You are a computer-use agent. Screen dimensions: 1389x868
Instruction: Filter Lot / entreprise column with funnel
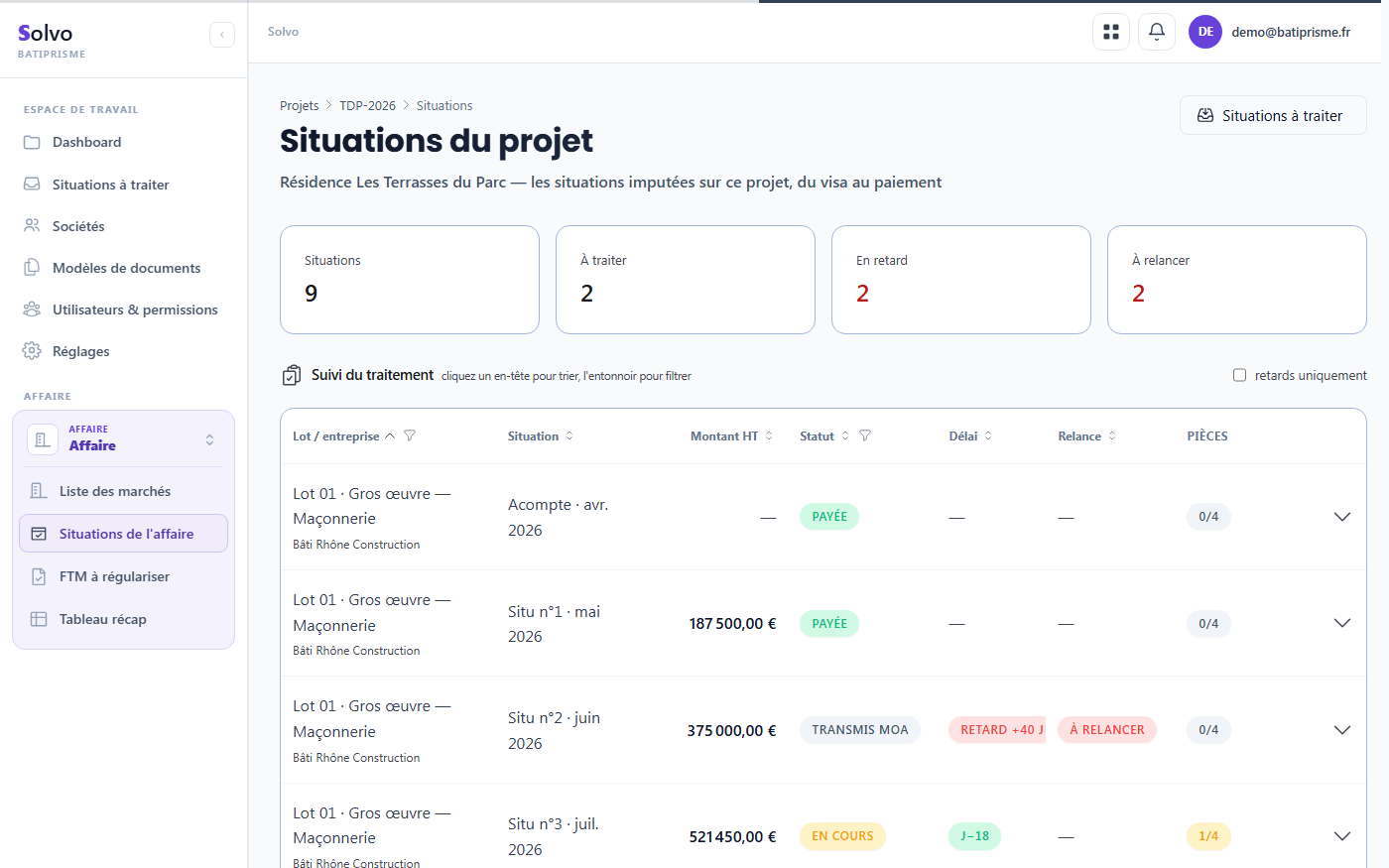[x=410, y=435]
